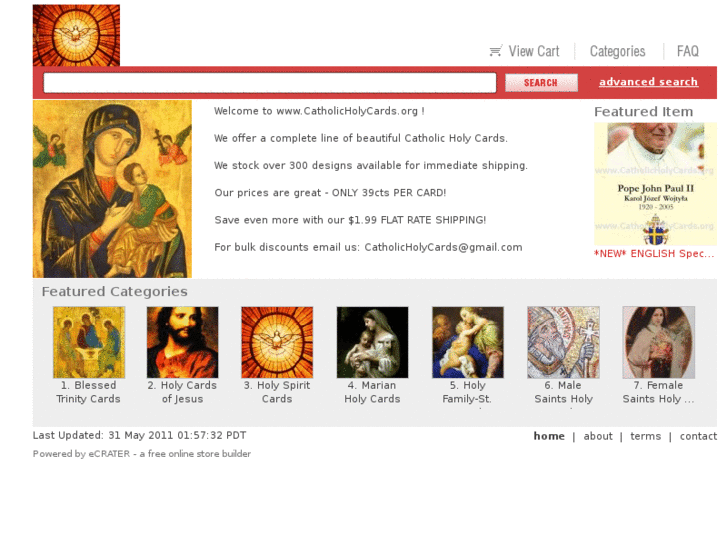Open Holy Family category image
The image size is (727, 545).
(468, 342)
